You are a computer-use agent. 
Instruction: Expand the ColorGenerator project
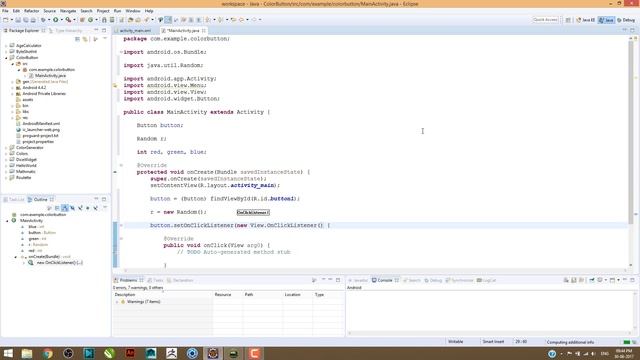pyautogui.click(x=6, y=148)
